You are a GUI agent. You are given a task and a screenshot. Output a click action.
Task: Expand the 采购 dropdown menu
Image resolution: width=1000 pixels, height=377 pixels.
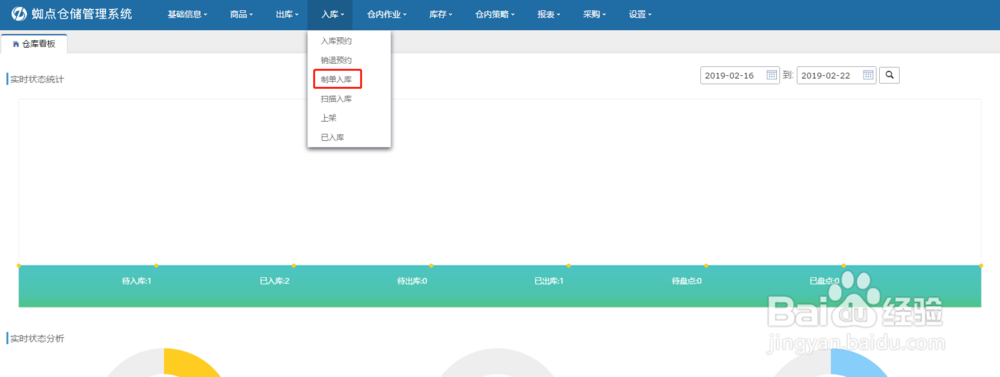point(594,14)
